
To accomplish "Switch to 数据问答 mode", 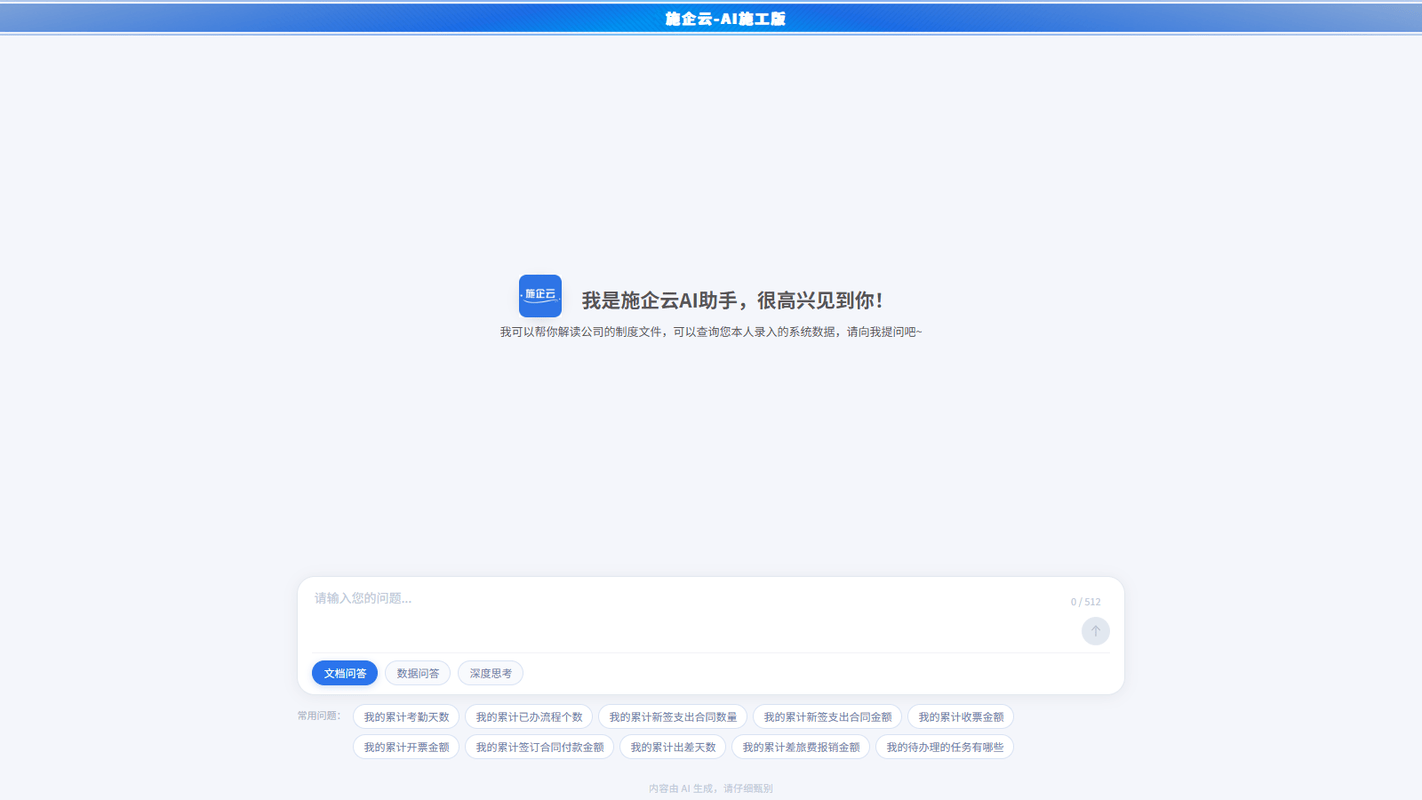I will [x=418, y=673].
